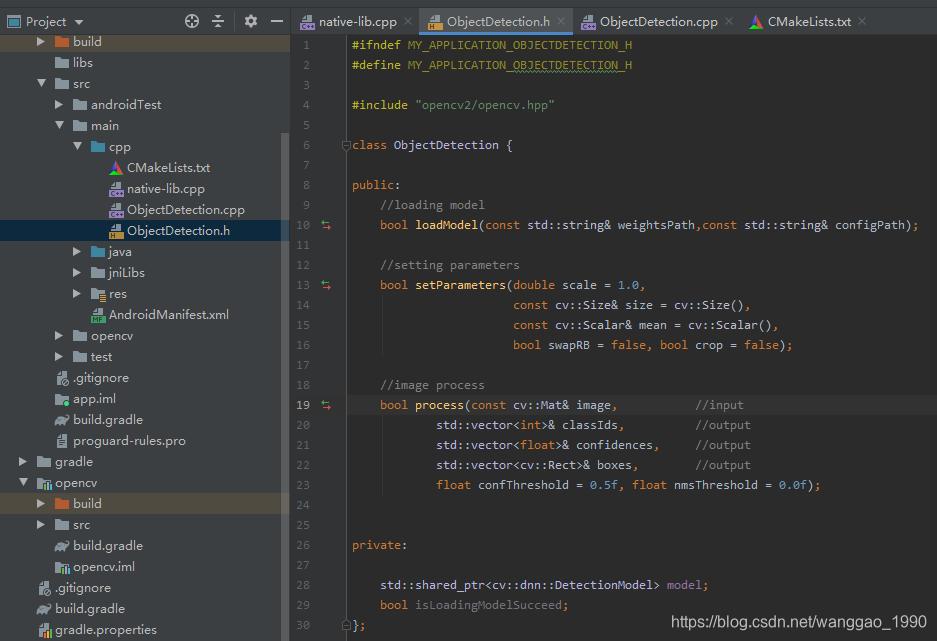Expand the opencv folder under src
The width and height of the screenshot is (937, 641).
59,336
